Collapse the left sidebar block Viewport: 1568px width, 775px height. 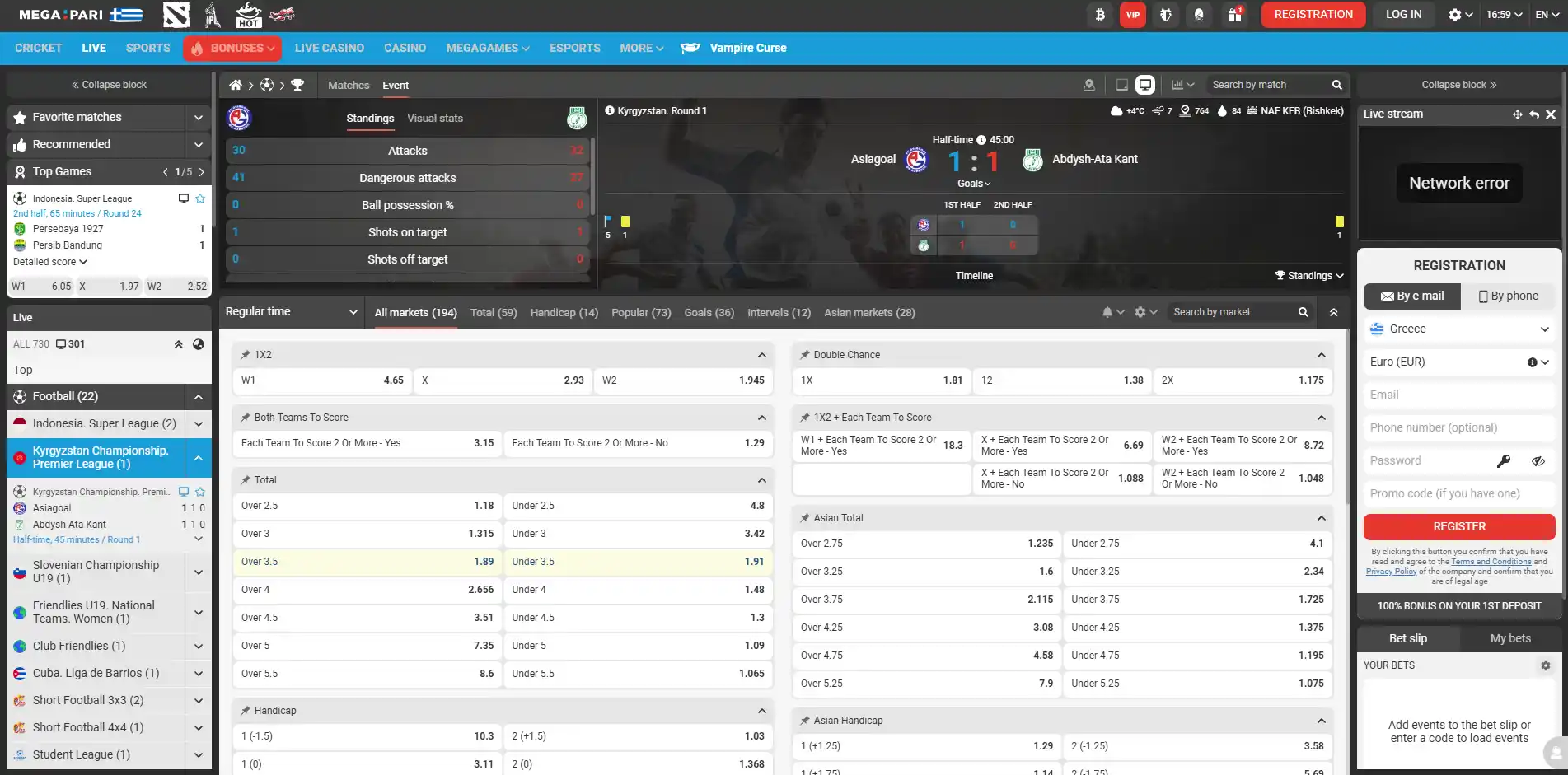point(109,85)
